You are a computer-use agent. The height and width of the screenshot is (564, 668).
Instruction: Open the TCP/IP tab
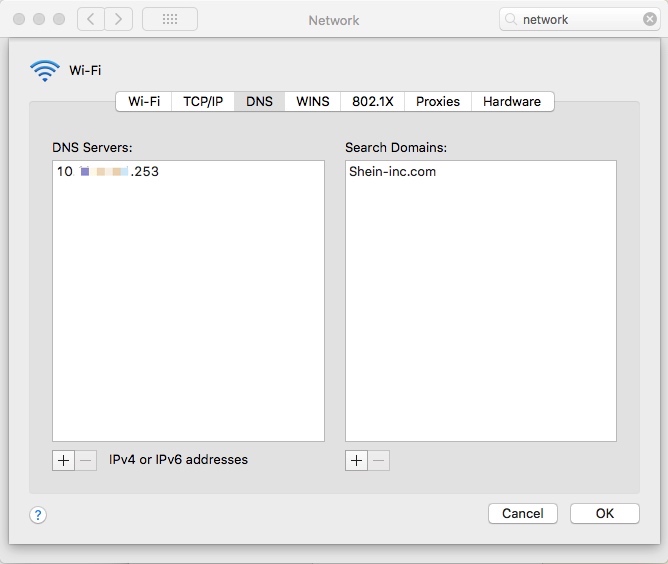[203, 101]
